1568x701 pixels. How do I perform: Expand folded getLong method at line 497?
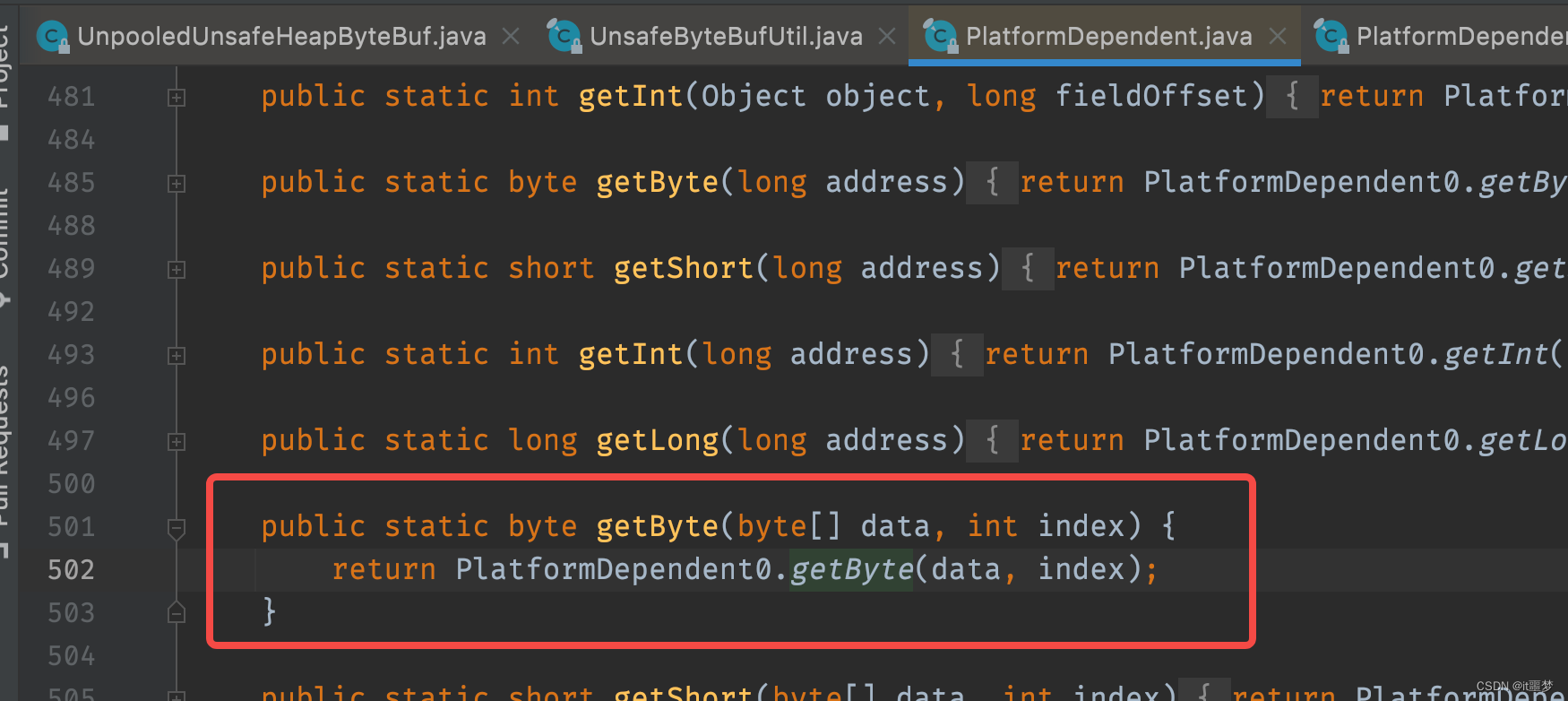tap(177, 441)
